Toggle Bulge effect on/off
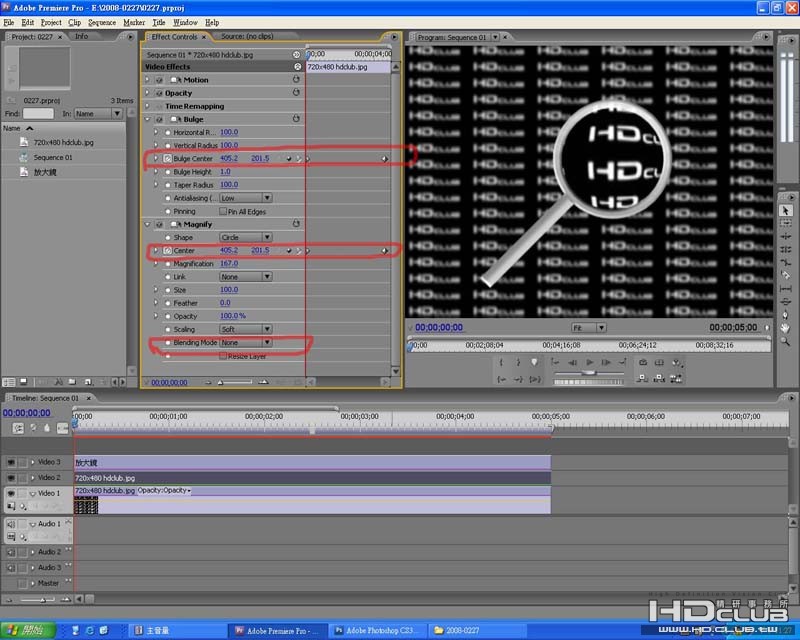The width and height of the screenshot is (800, 640). coord(159,119)
